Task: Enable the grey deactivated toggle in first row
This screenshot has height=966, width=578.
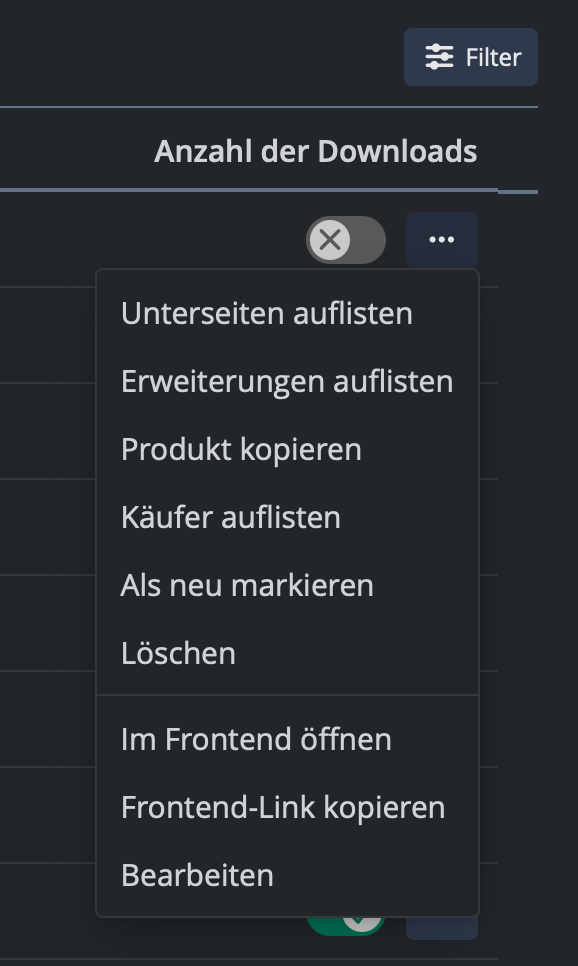Action: point(346,240)
